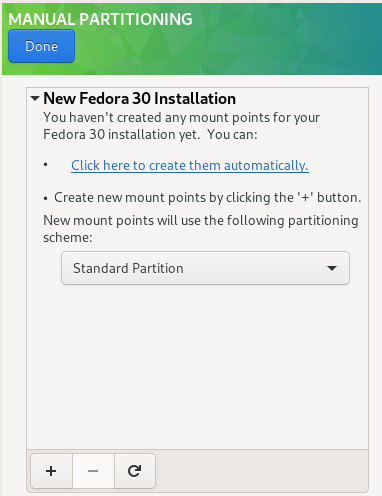Click the bullet before the automatic creation link
Image resolution: width=382 pixels, height=496 pixels.
point(46,164)
